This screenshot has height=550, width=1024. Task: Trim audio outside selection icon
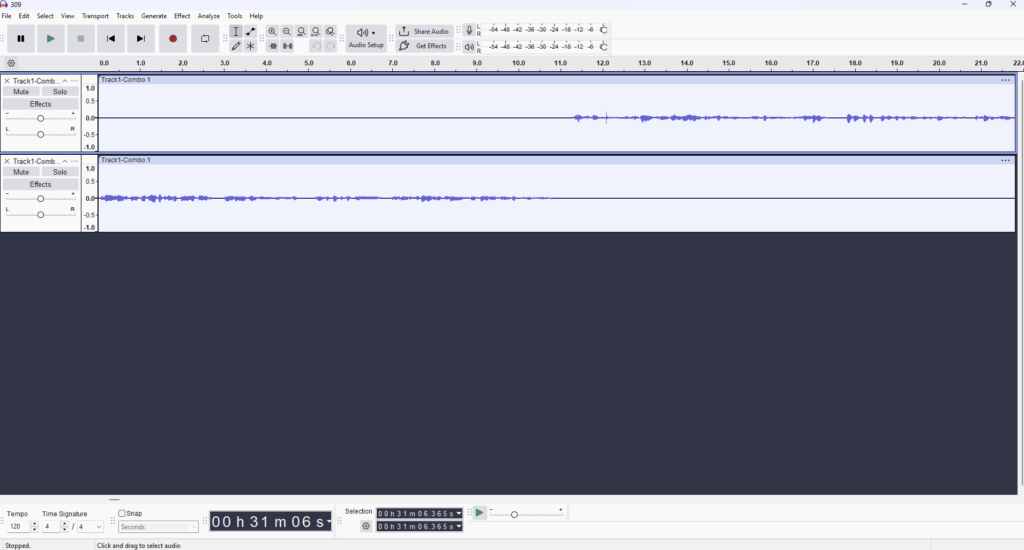272,46
